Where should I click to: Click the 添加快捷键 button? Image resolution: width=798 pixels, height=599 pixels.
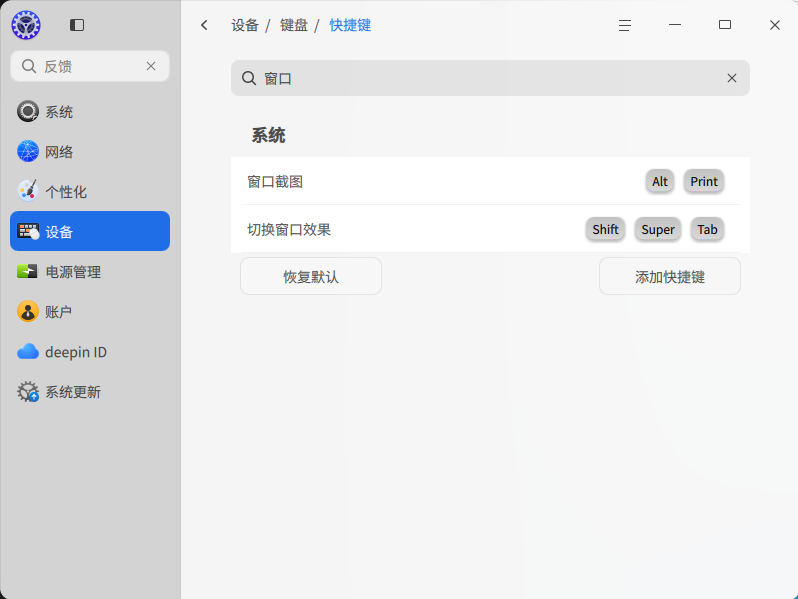(x=670, y=276)
